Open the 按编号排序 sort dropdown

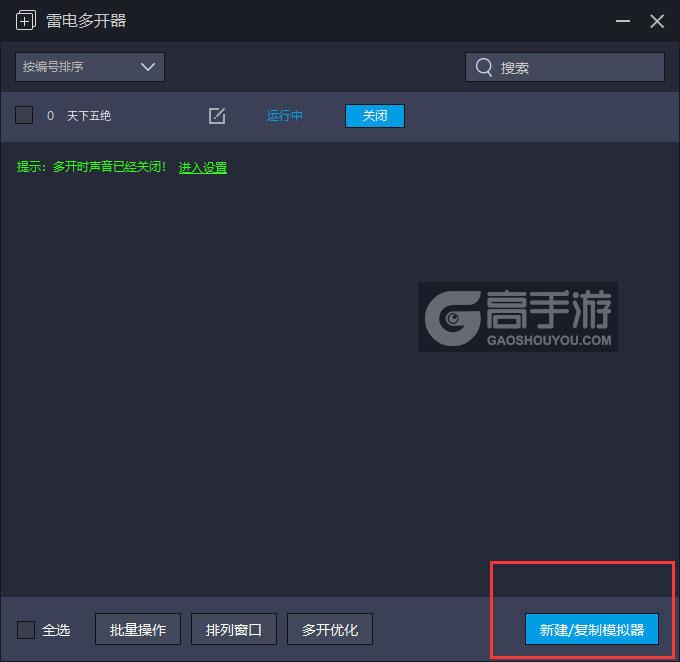pos(90,67)
